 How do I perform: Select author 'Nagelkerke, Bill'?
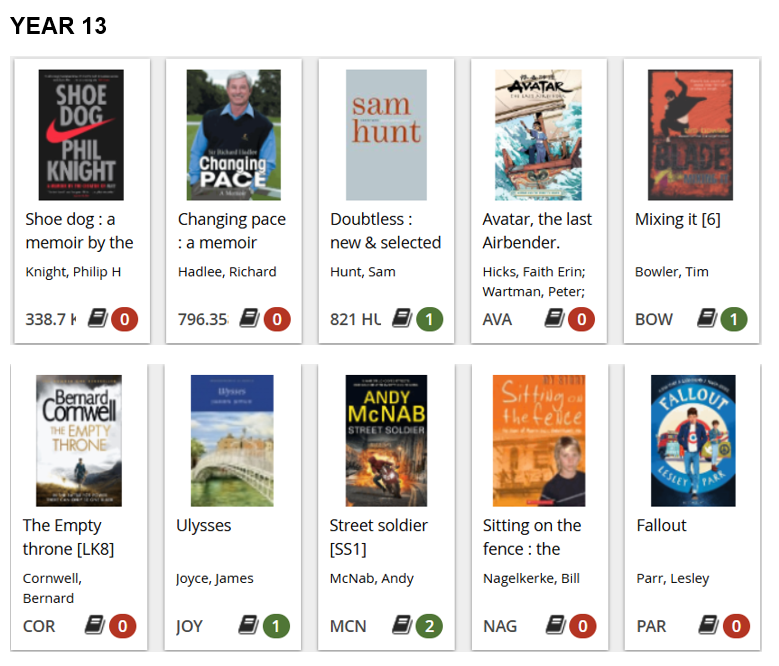(x=531, y=579)
